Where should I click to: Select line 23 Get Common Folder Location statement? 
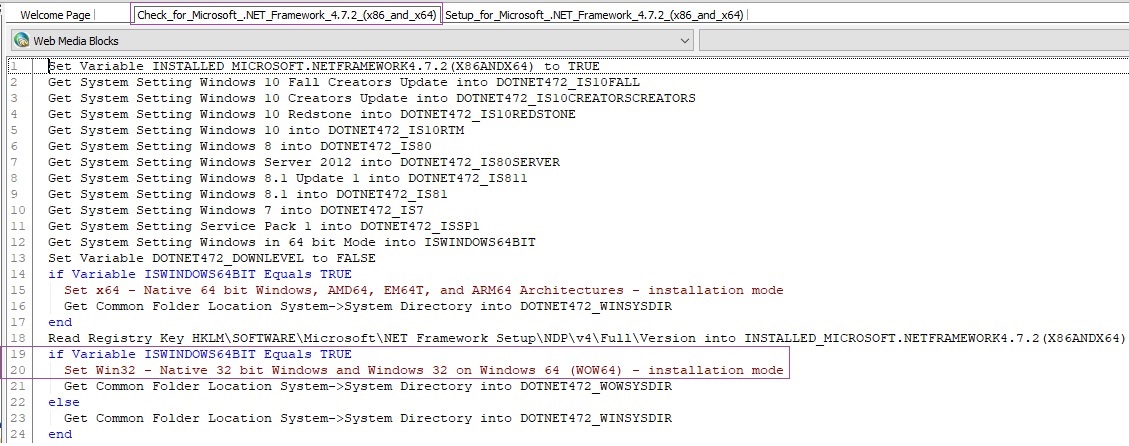pyautogui.click(x=367, y=418)
